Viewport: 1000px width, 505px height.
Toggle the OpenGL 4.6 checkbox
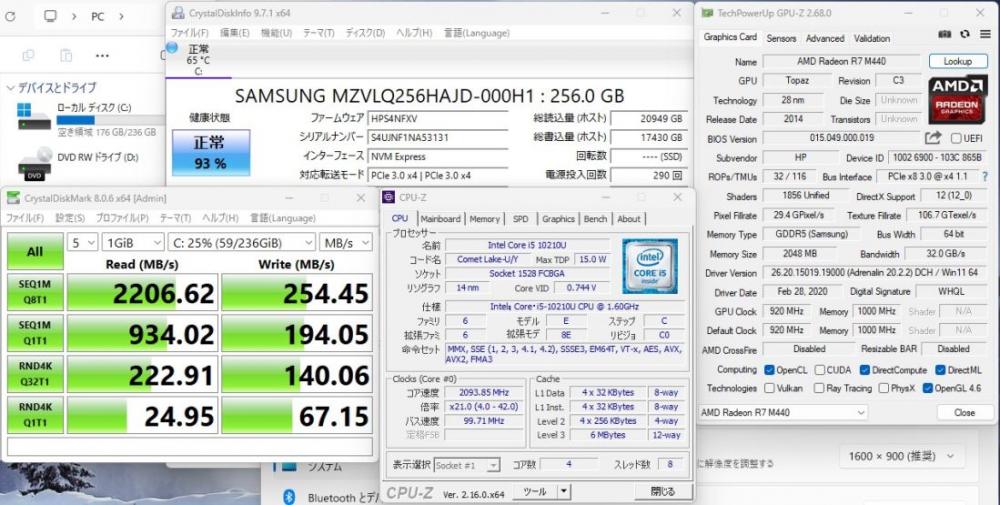(927, 388)
